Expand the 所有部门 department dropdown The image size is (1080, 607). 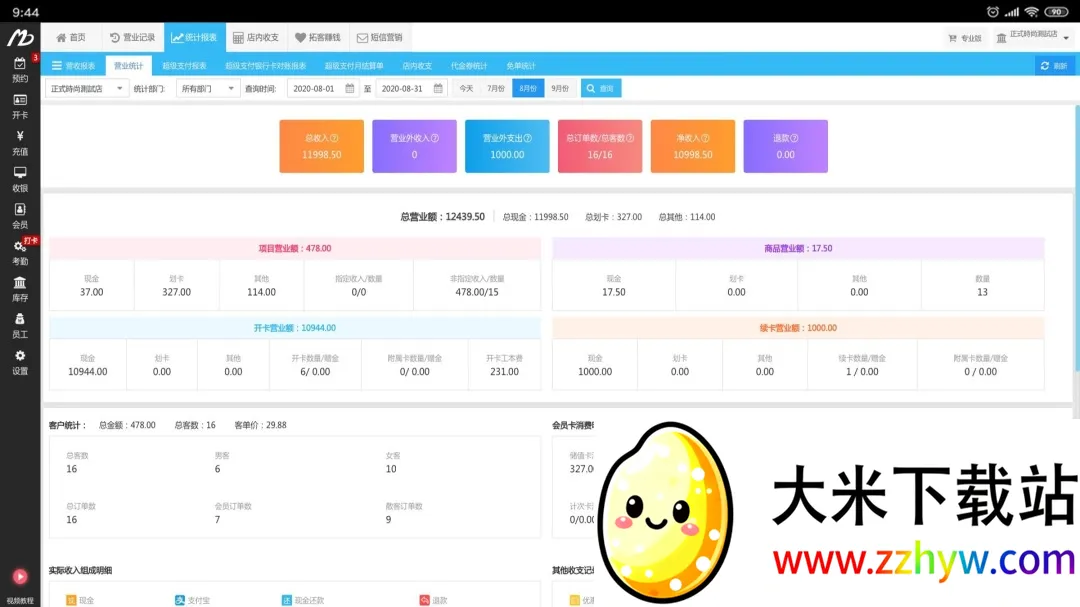coord(210,88)
